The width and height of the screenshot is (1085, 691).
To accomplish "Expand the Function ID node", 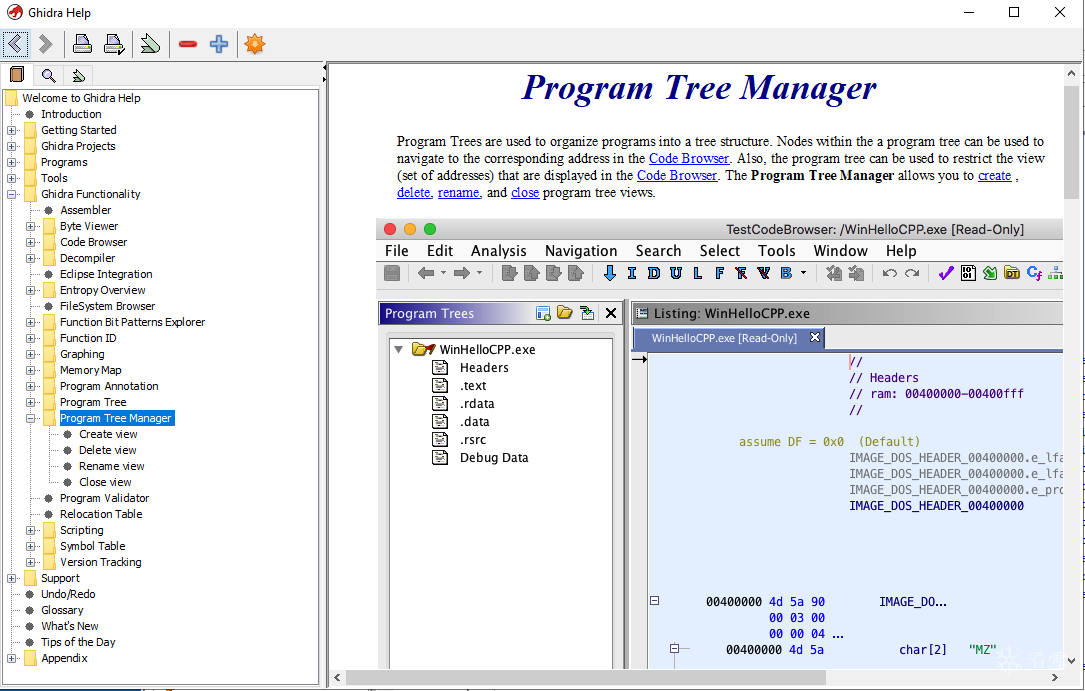I will click(30, 338).
